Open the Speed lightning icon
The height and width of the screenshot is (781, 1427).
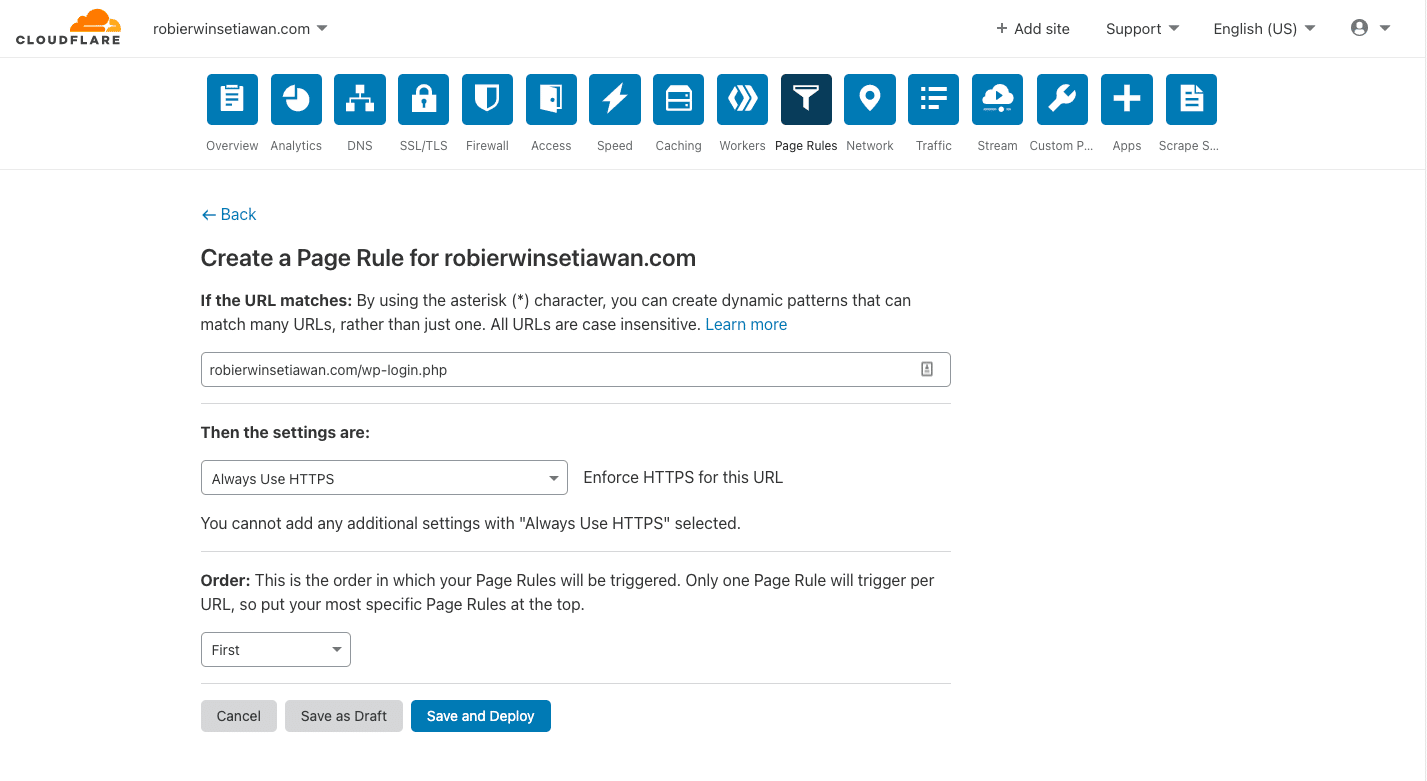point(615,99)
